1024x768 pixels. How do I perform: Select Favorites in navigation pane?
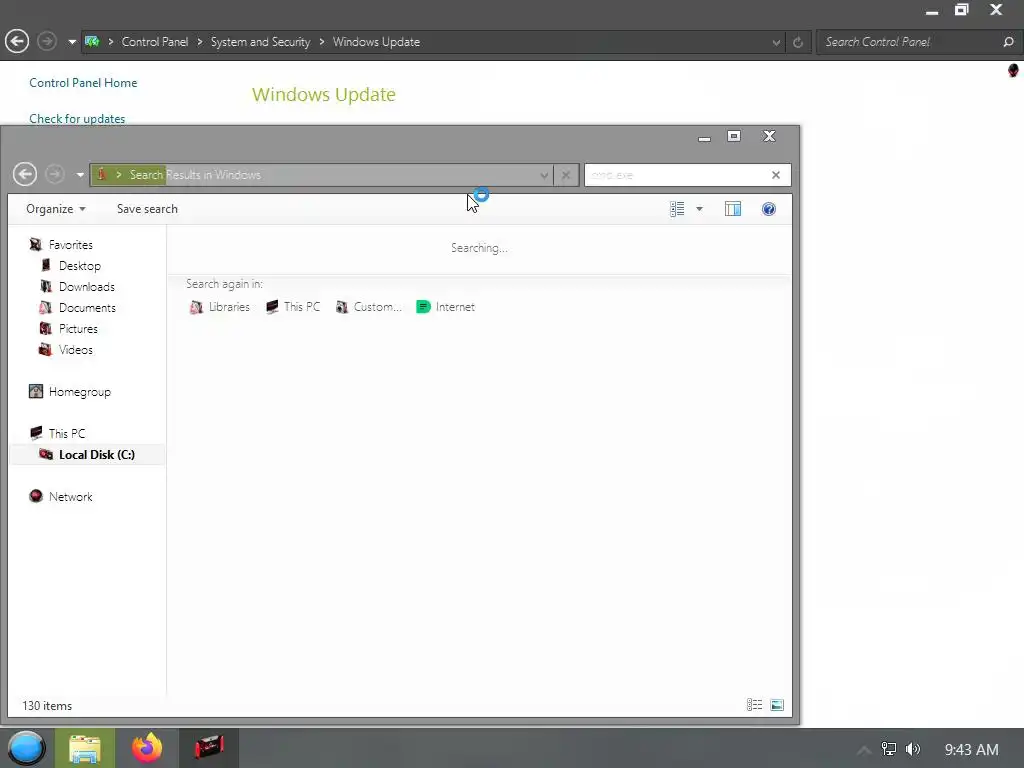(x=71, y=245)
